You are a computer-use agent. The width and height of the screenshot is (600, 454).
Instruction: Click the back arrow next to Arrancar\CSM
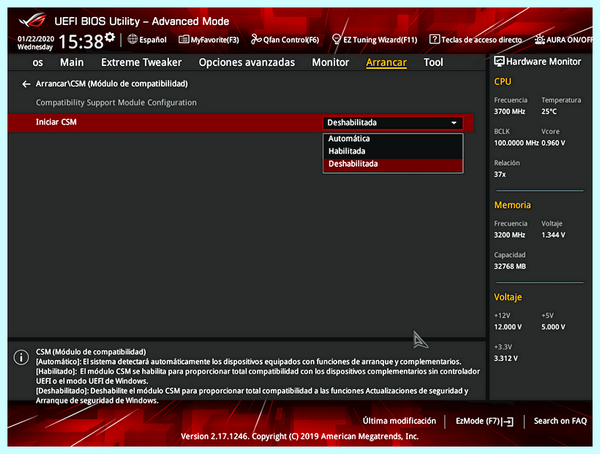[26, 84]
